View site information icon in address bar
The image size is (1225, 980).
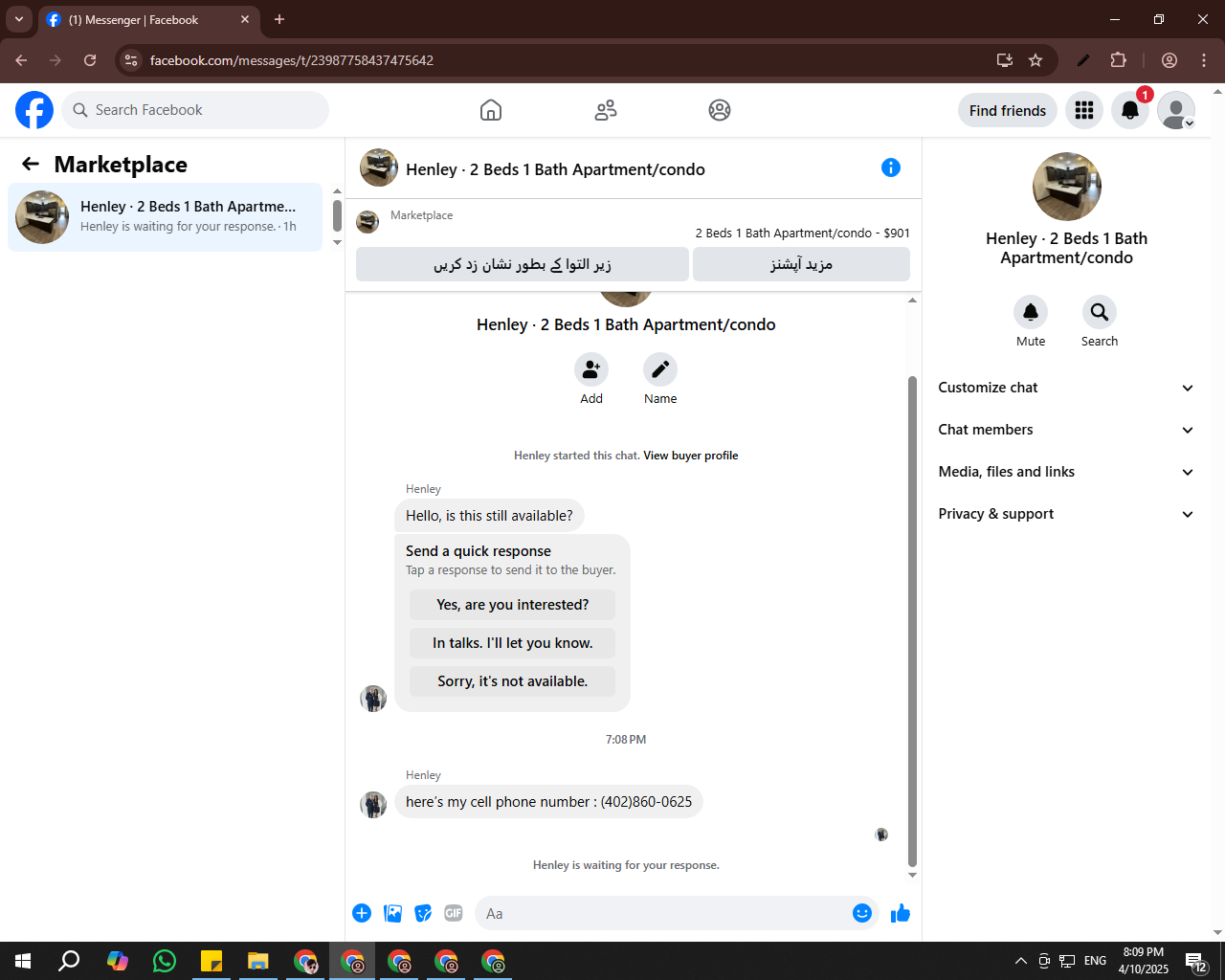(131, 60)
